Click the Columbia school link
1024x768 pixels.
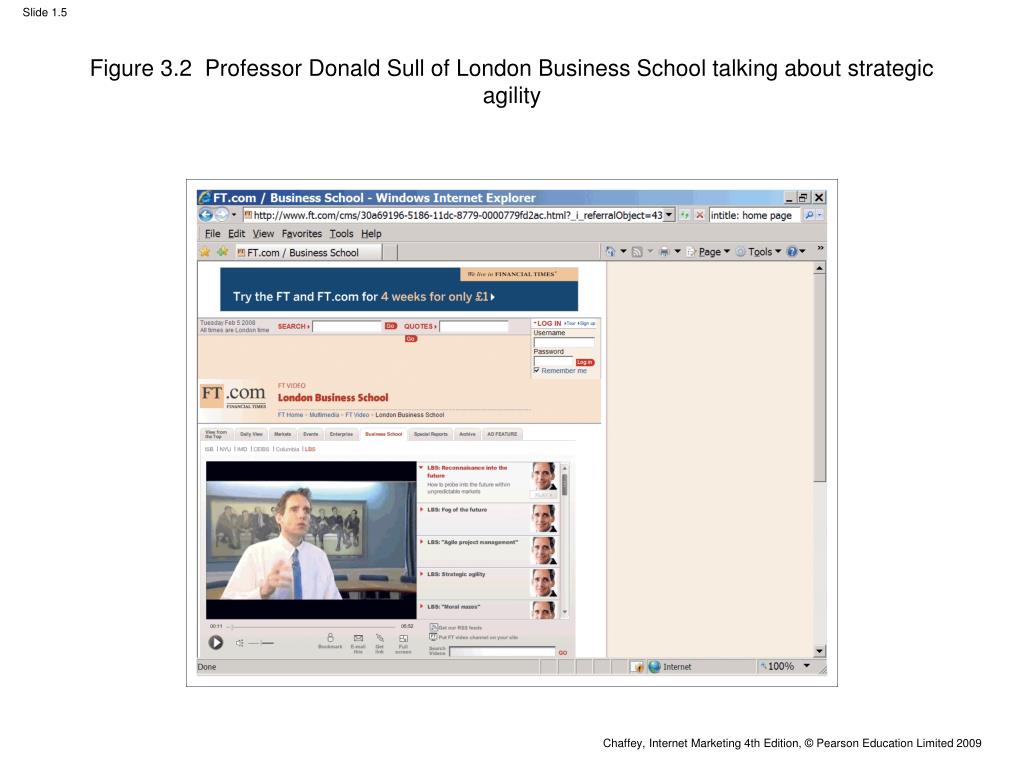coord(287,449)
